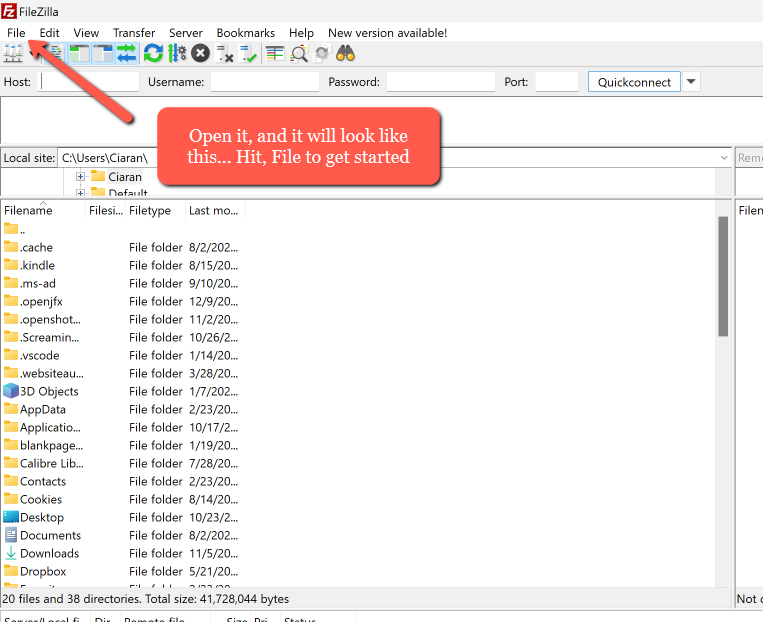Click the New version available! menu item
763x622 pixels.
pos(387,33)
